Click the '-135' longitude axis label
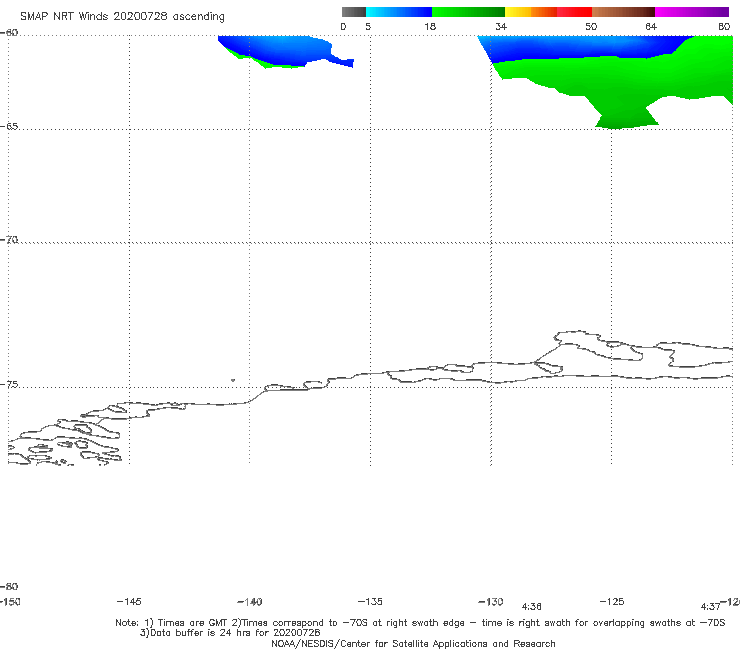740x650 pixels. 370,601
